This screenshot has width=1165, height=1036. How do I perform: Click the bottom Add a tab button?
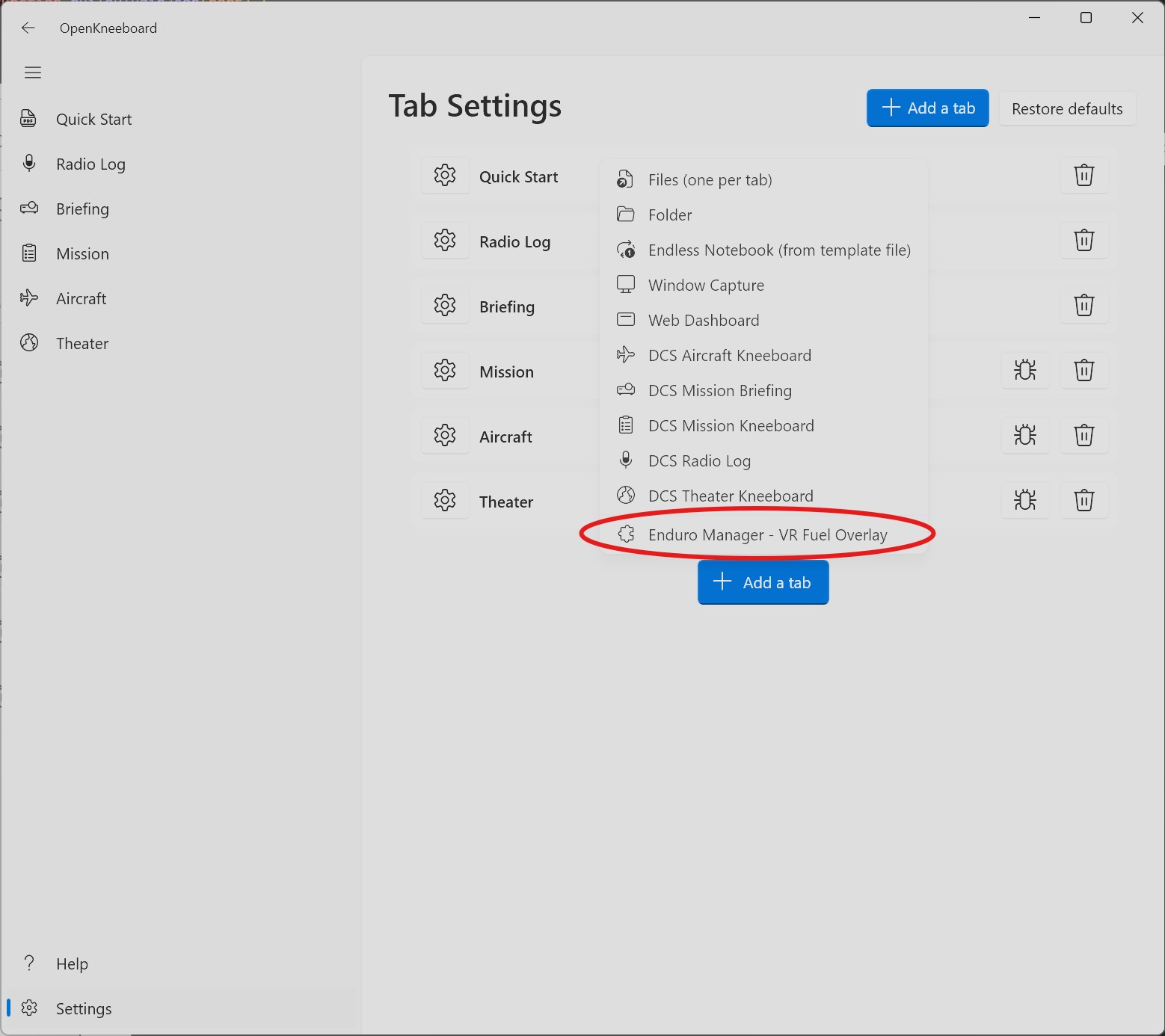coord(763,582)
